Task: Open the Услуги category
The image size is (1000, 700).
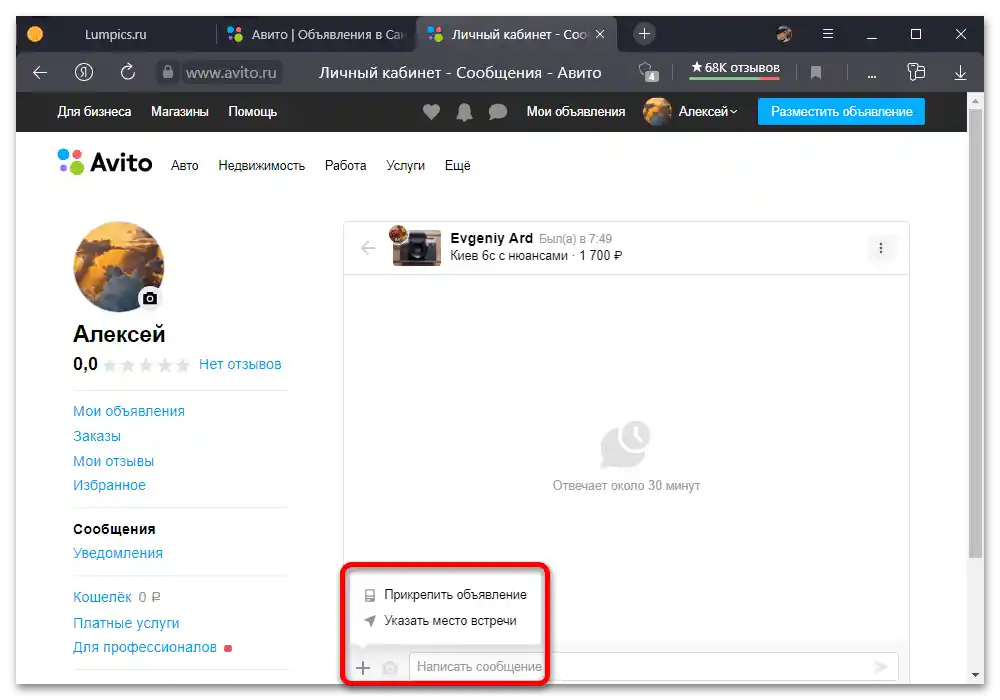Action: click(x=405, y=166)
